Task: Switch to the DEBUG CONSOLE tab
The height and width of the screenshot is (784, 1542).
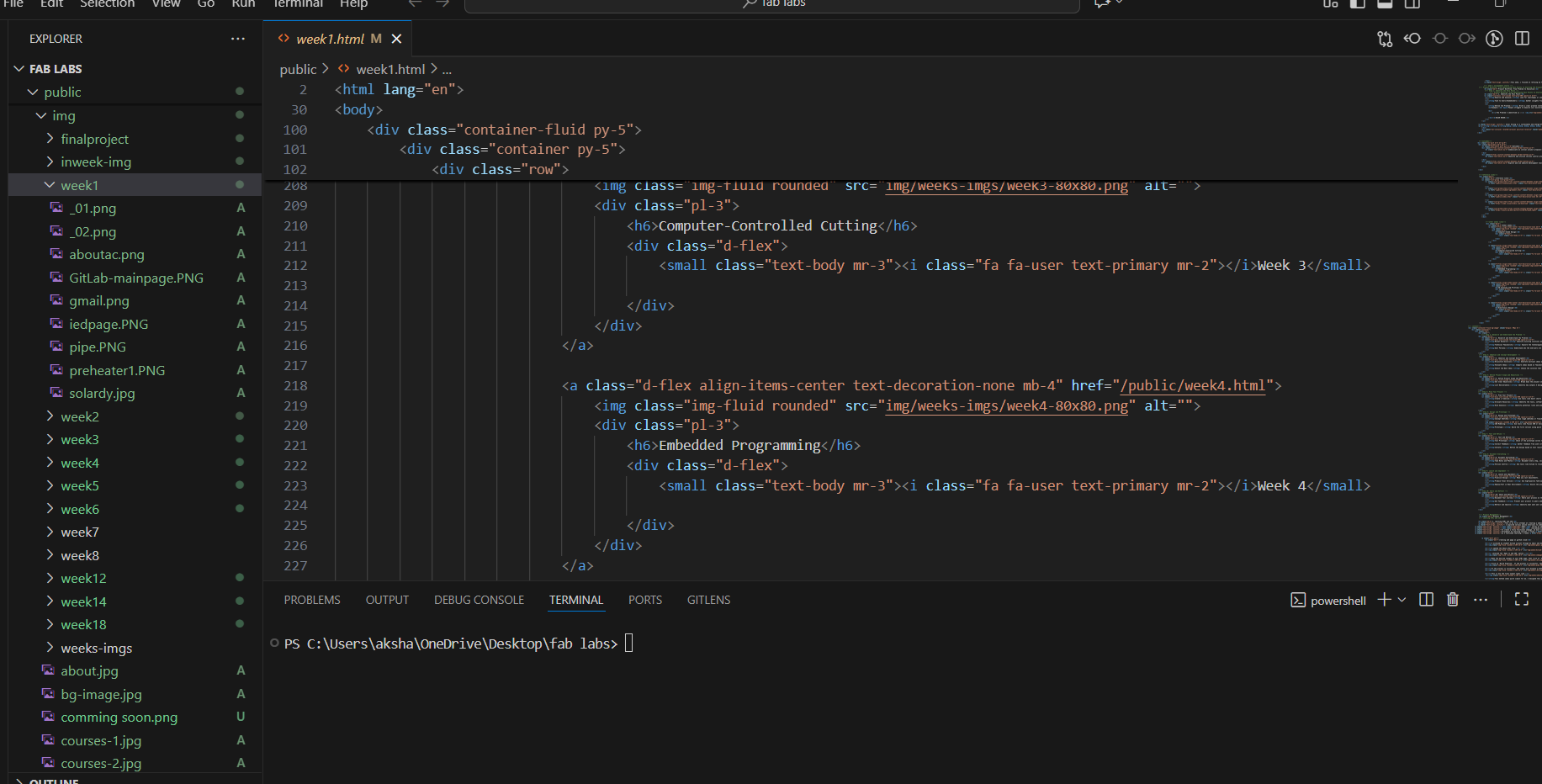Action: coord(479,600)
